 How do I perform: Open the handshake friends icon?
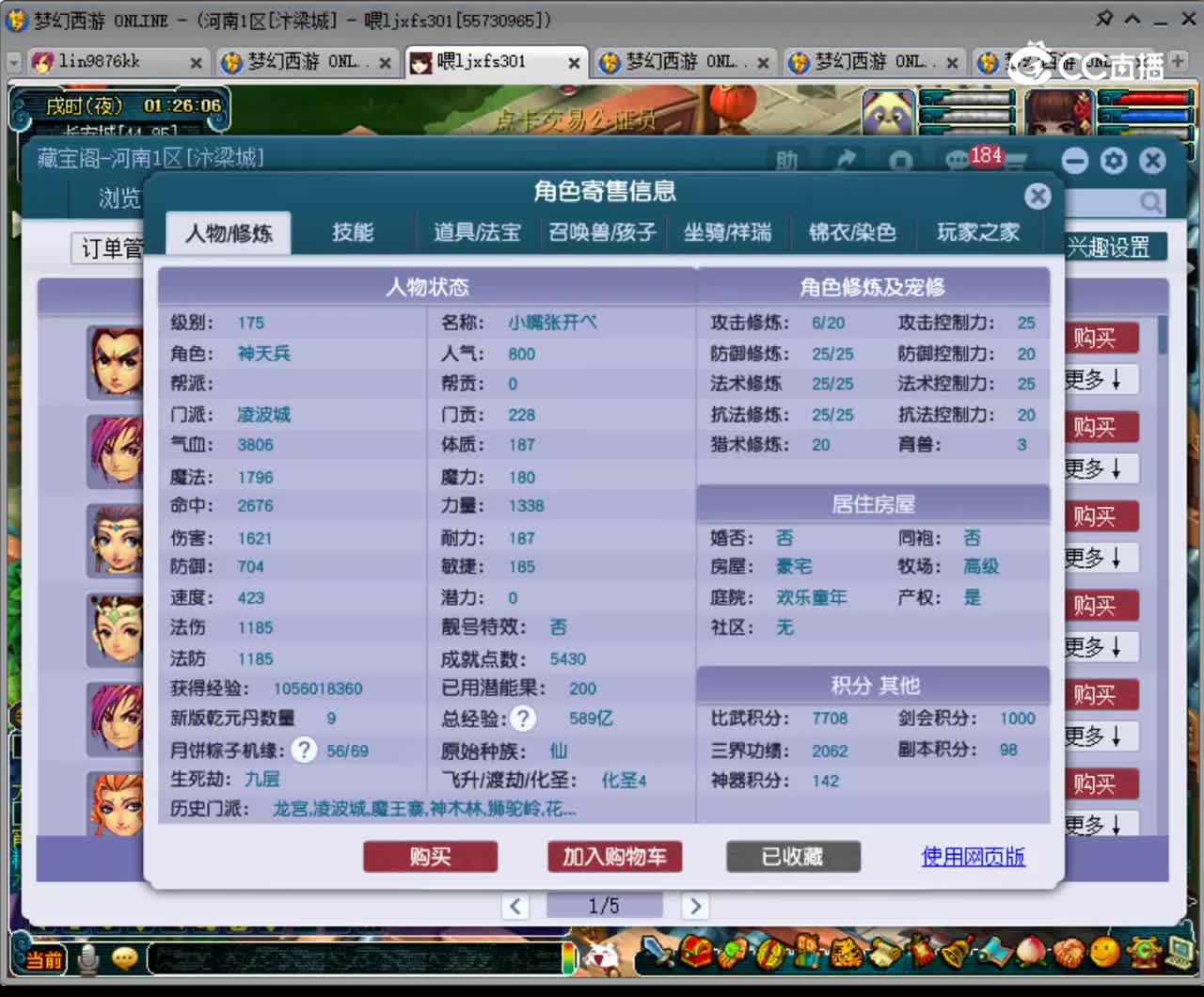(x=1069, y=952)
